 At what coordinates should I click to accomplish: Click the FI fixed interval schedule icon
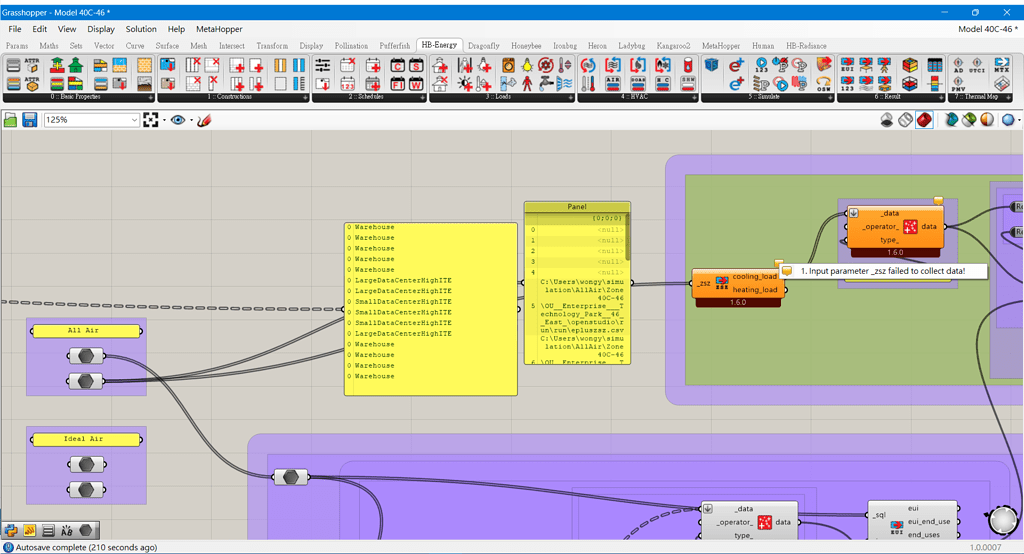[398, 83]
